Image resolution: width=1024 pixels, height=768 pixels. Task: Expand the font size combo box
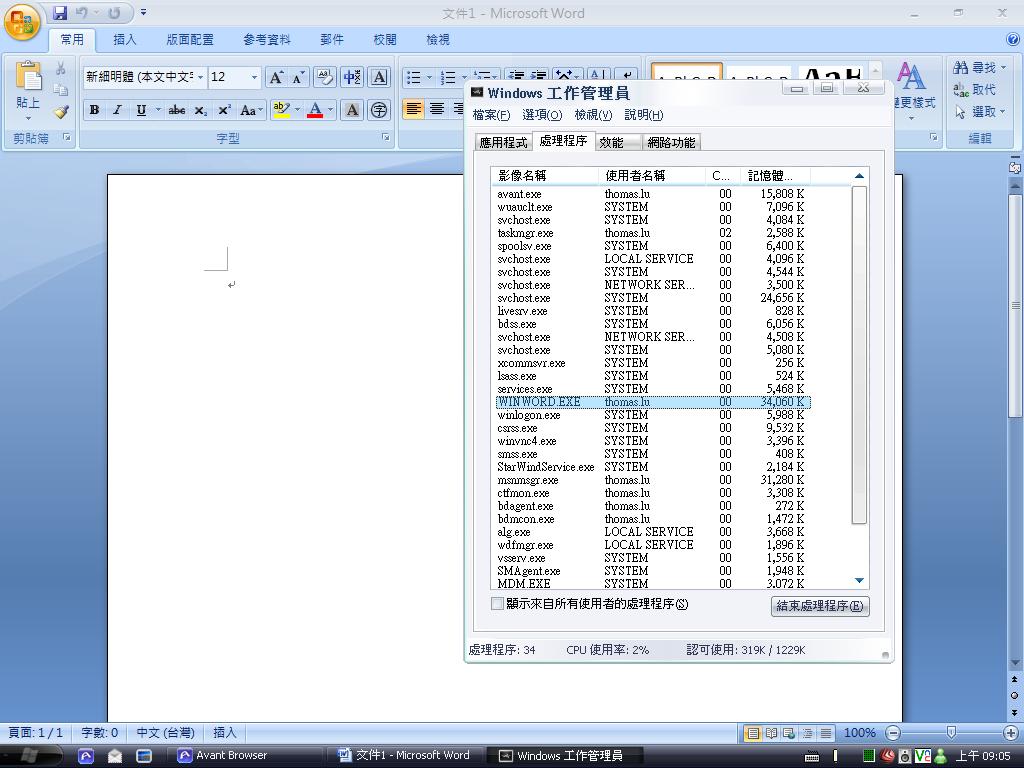click(x=254, y=77)
